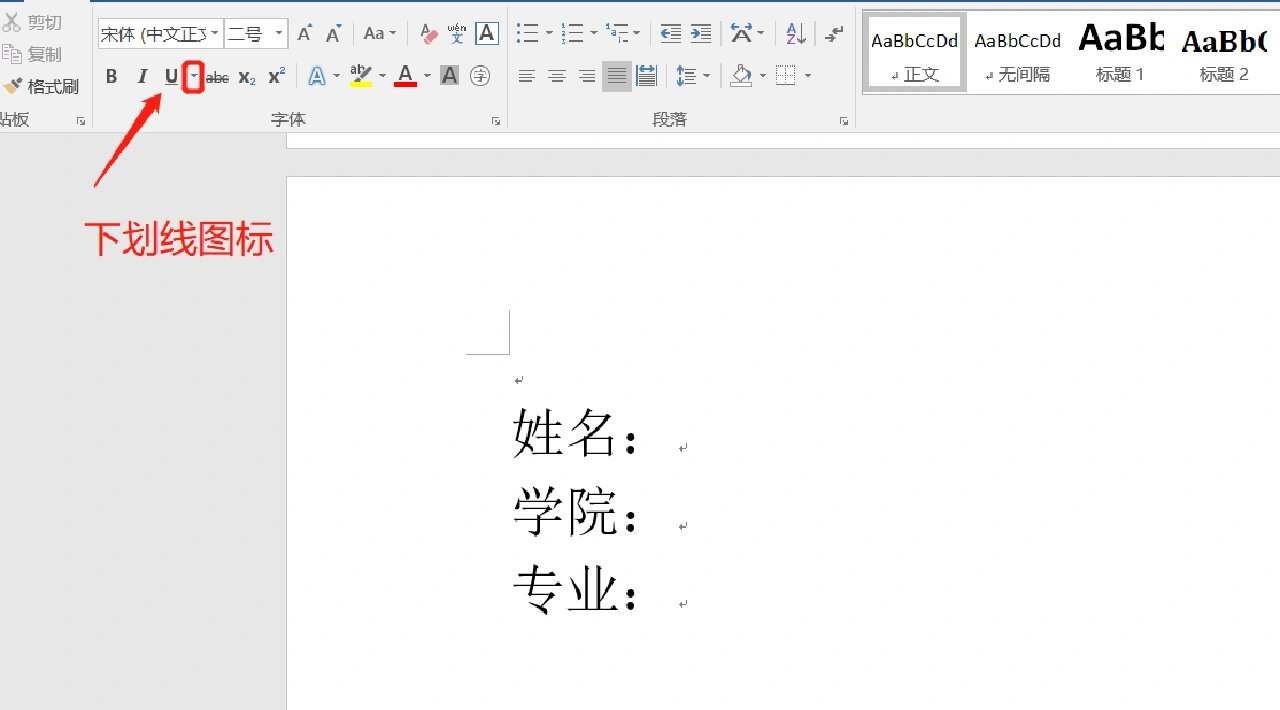
Task: Open the font size combo box 二号
Action: 256,34
